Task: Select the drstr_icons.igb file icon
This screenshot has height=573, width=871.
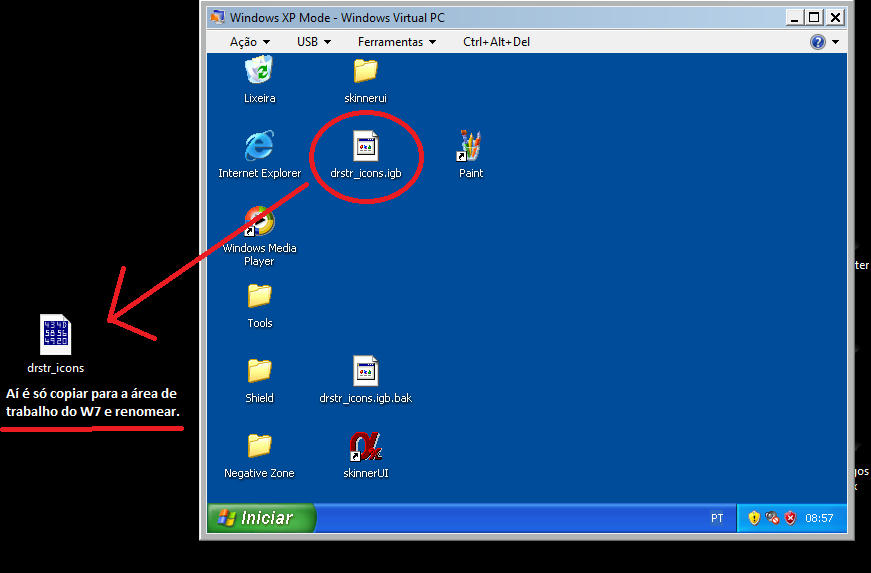Action: point(366,147)
